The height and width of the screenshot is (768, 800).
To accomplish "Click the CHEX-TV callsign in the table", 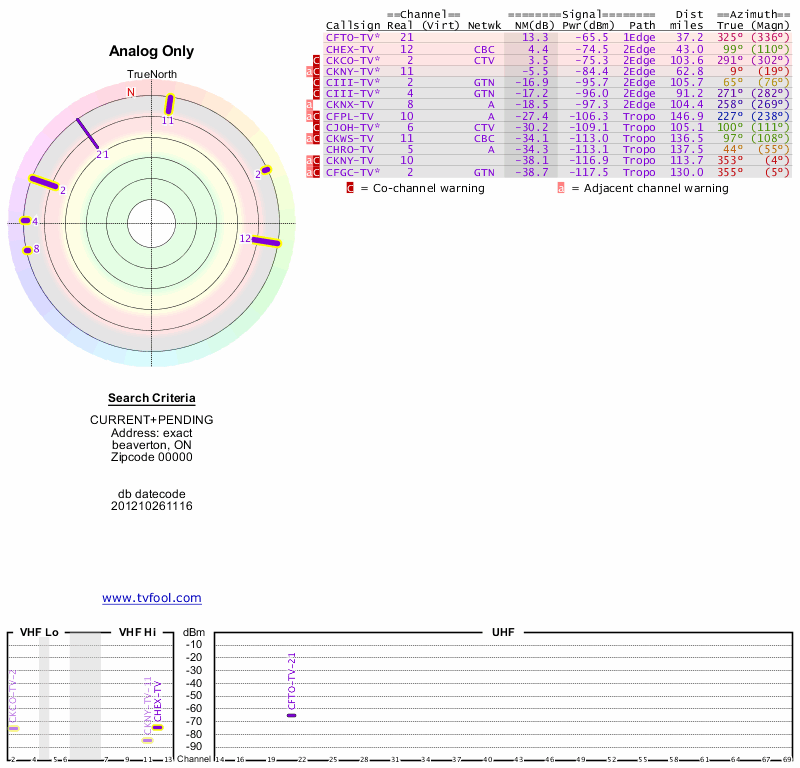I will (349, 49).
